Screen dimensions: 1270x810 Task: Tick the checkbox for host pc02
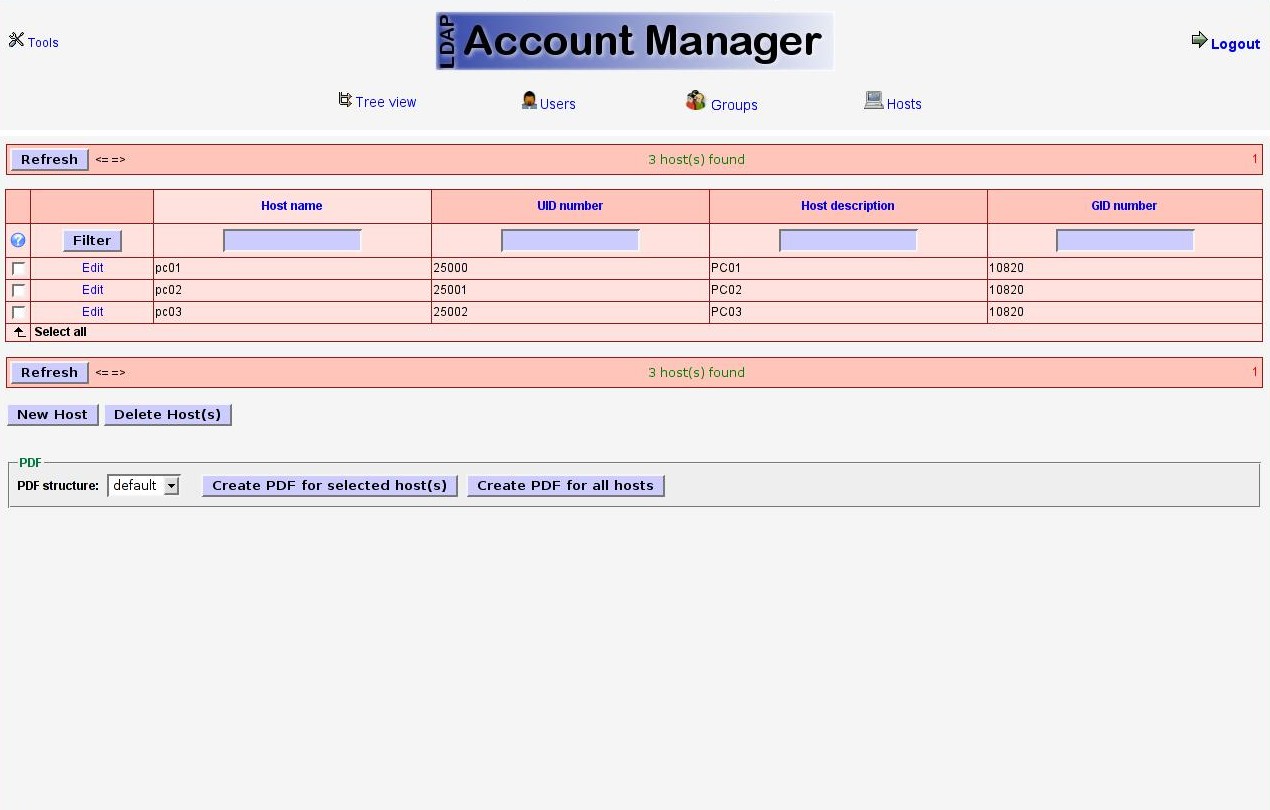18,291
